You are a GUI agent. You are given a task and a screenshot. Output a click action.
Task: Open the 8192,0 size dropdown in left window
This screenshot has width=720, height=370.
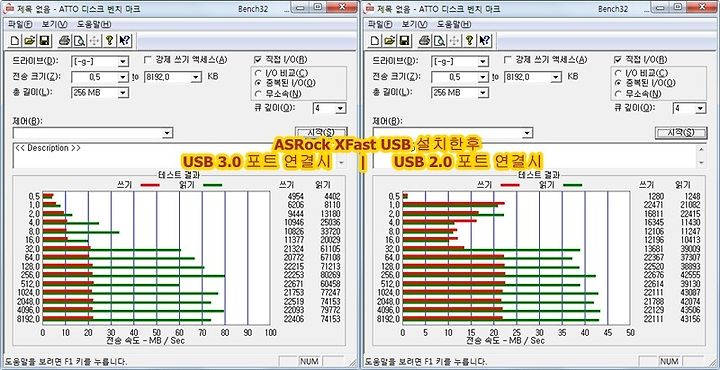click(x=196, y=77)
